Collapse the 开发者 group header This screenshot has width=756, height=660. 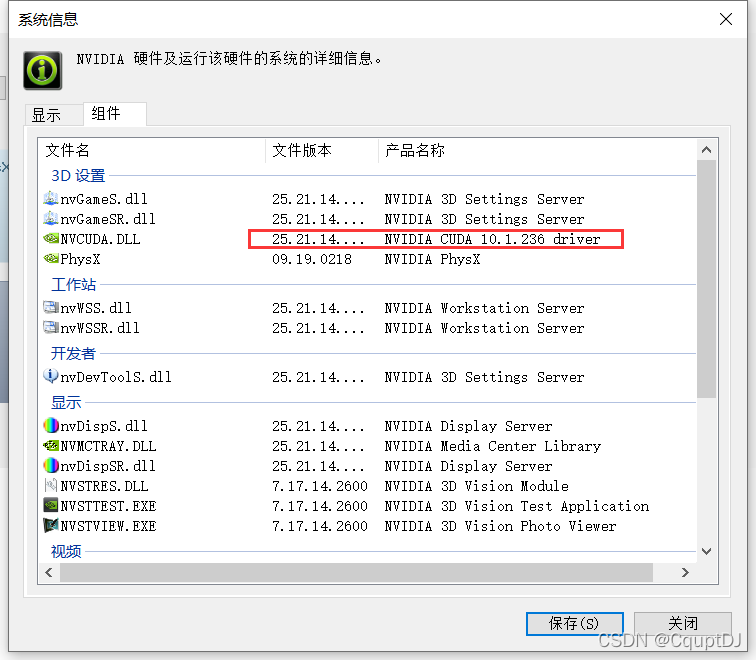coord(73,353)
